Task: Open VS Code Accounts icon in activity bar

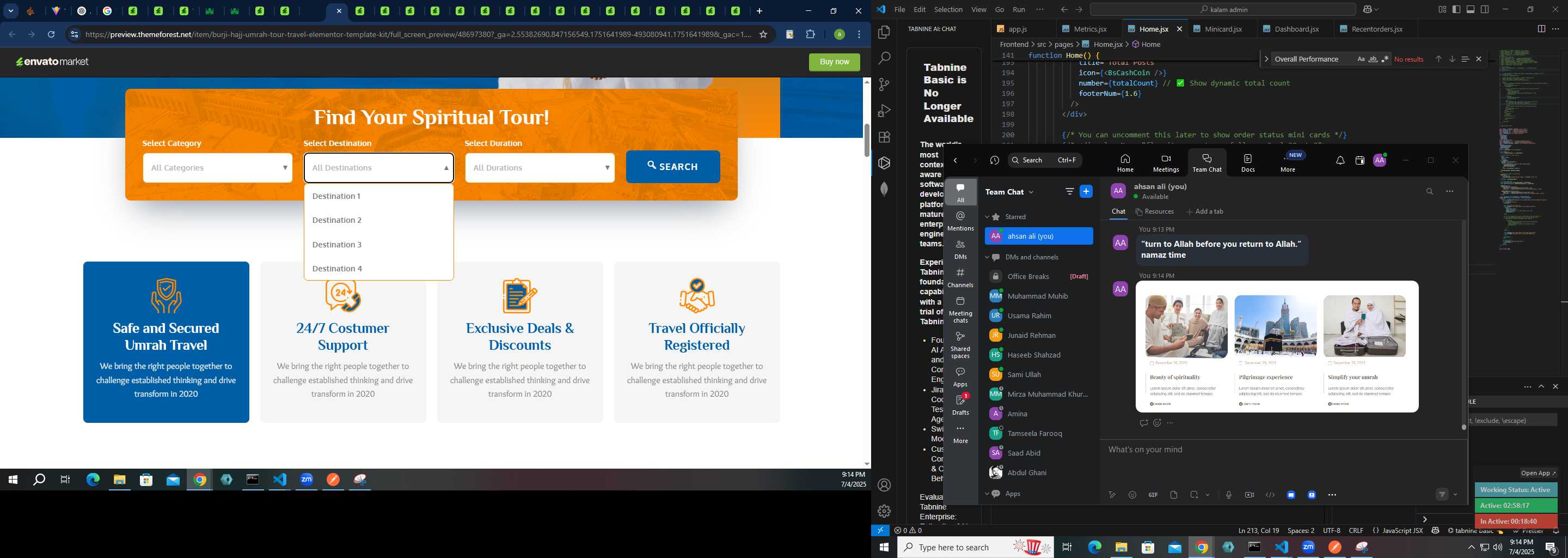Action: point(884,486)
